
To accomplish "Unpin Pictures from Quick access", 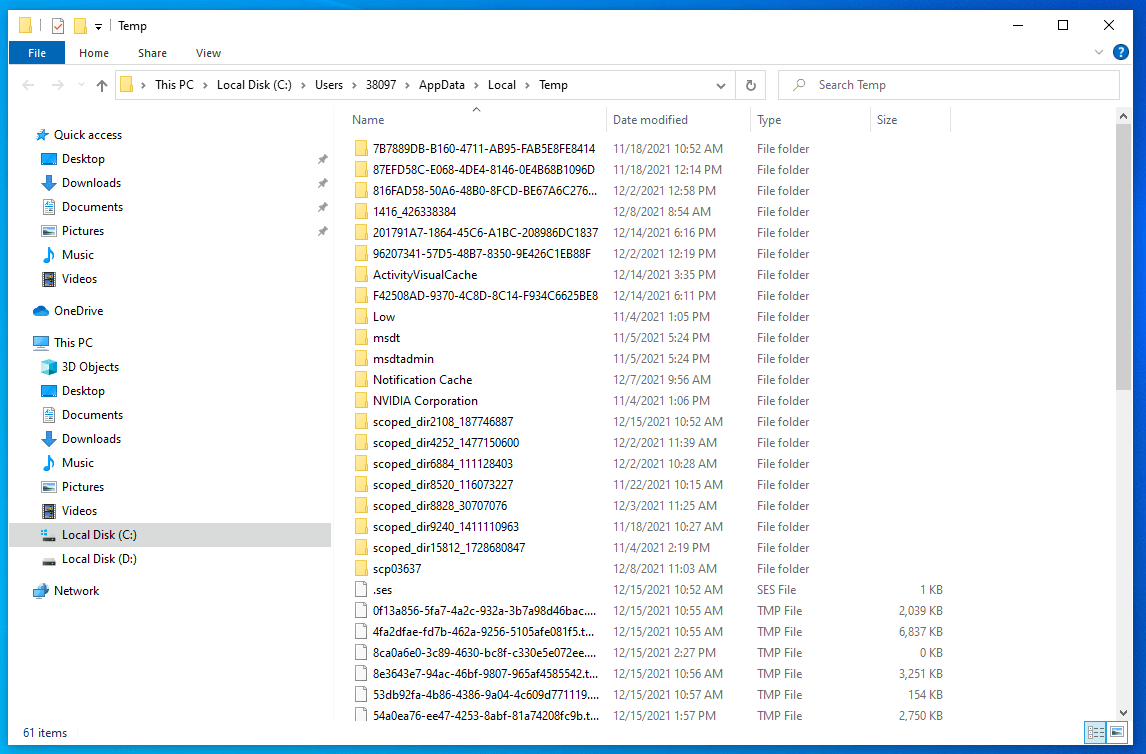I will [322, 230].
